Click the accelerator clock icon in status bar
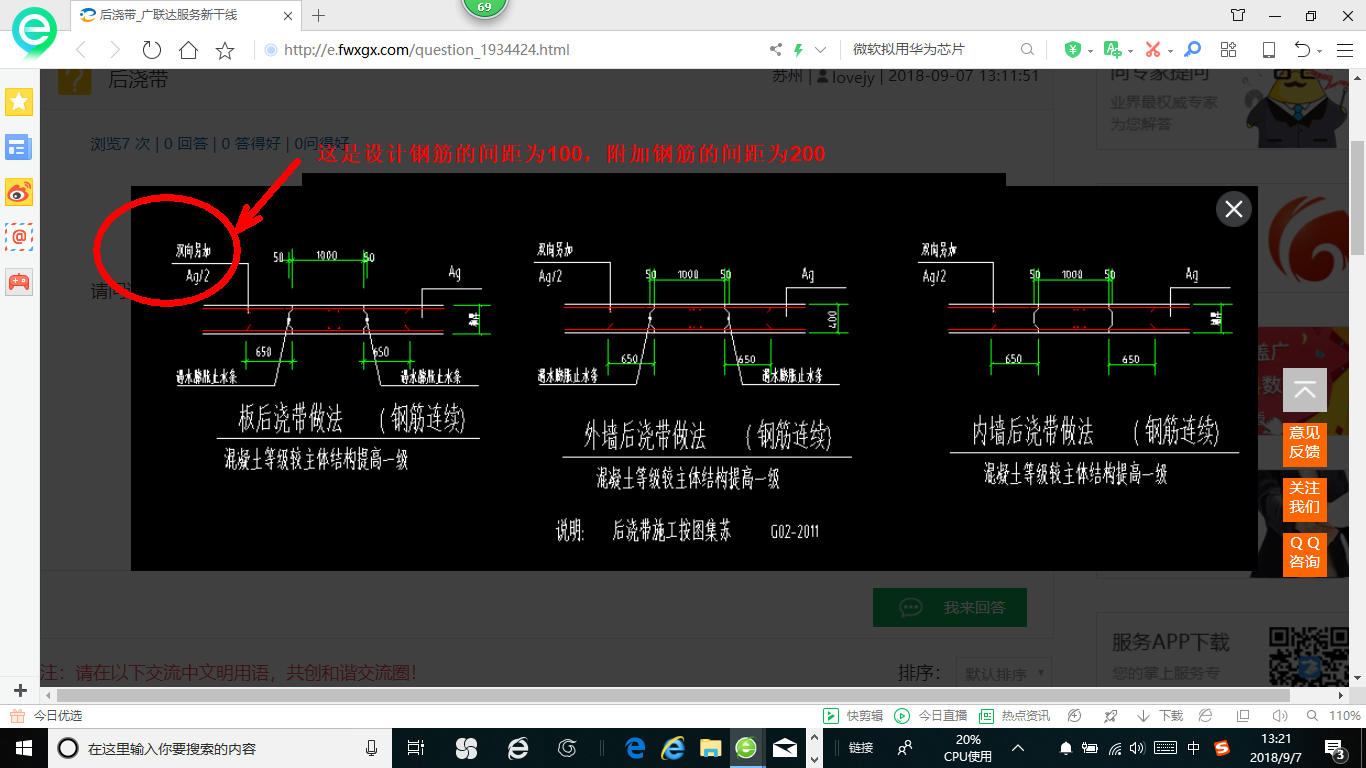The height and width of the screenshot is (768, 1366). tap(1075, 716)
